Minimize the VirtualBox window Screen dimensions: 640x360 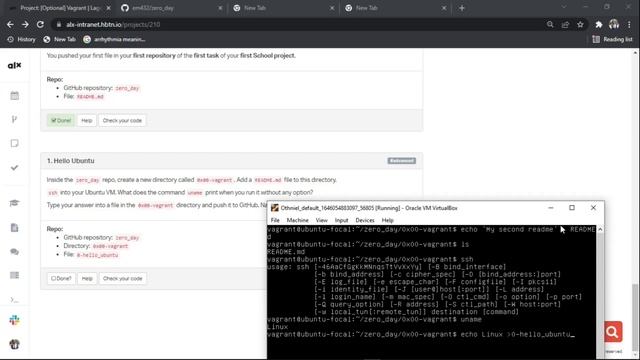coord(551,208)
